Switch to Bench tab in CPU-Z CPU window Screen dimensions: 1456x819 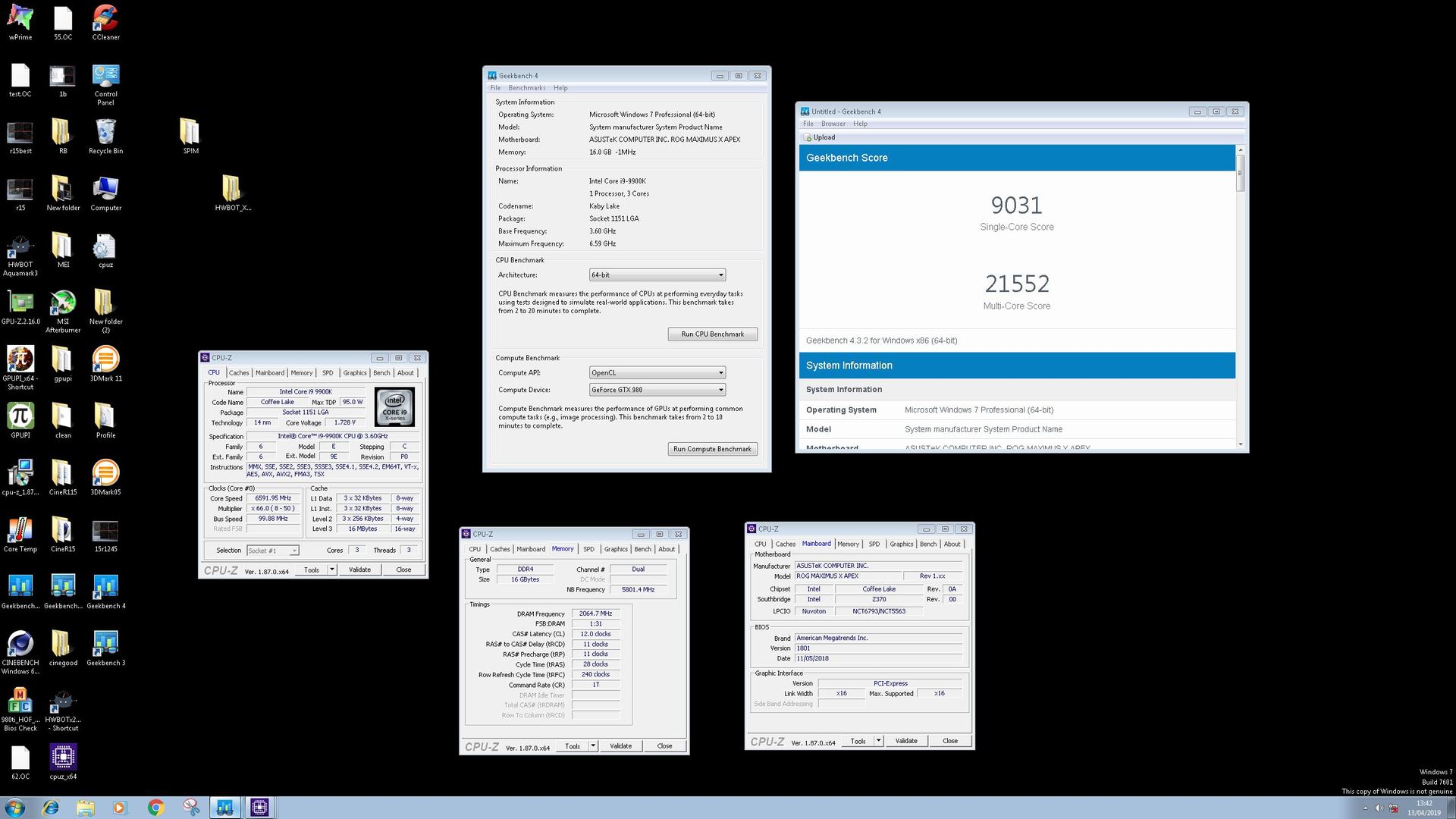381,373
